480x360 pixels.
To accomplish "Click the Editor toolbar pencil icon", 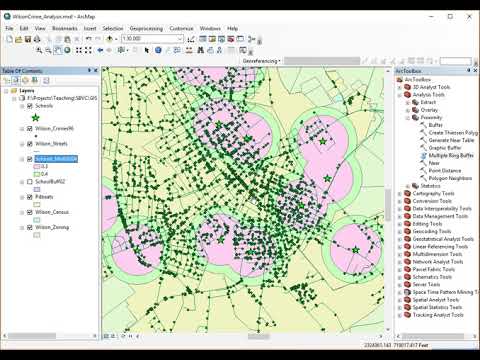I will click(191, 39).
